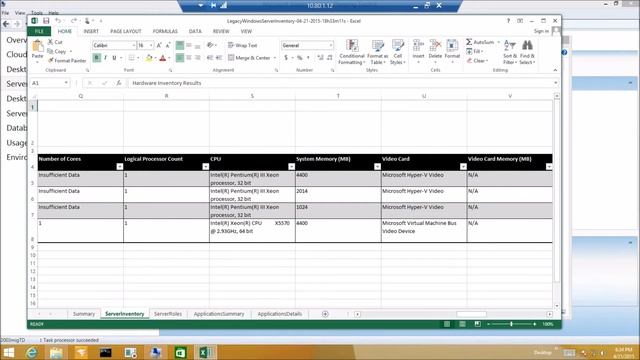640x360 pixels.
Task: Open the Orientation text rotation icon
Action: [x=210, y=45]
